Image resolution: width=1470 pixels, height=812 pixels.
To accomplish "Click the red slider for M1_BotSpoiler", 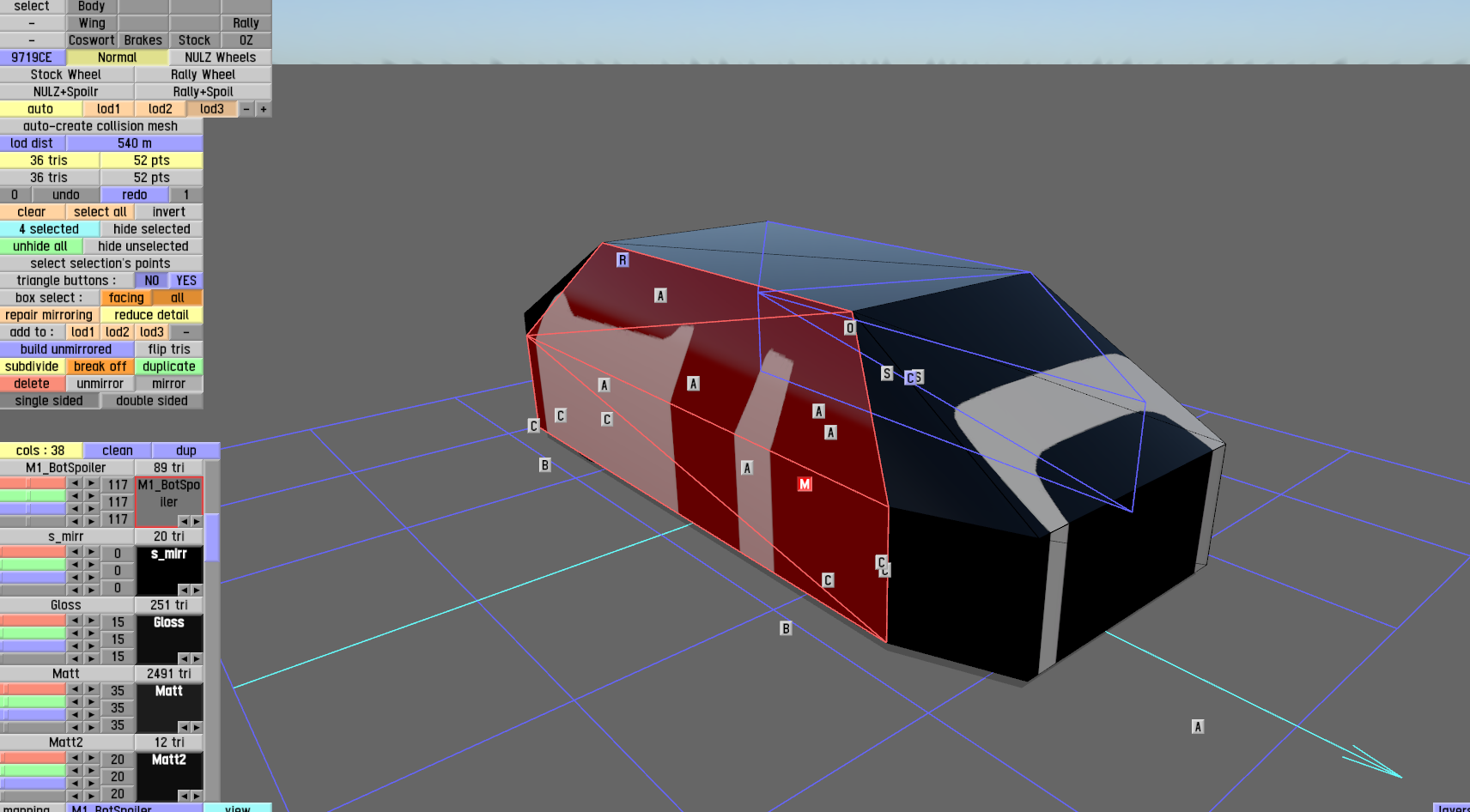I will pos(33,483).
